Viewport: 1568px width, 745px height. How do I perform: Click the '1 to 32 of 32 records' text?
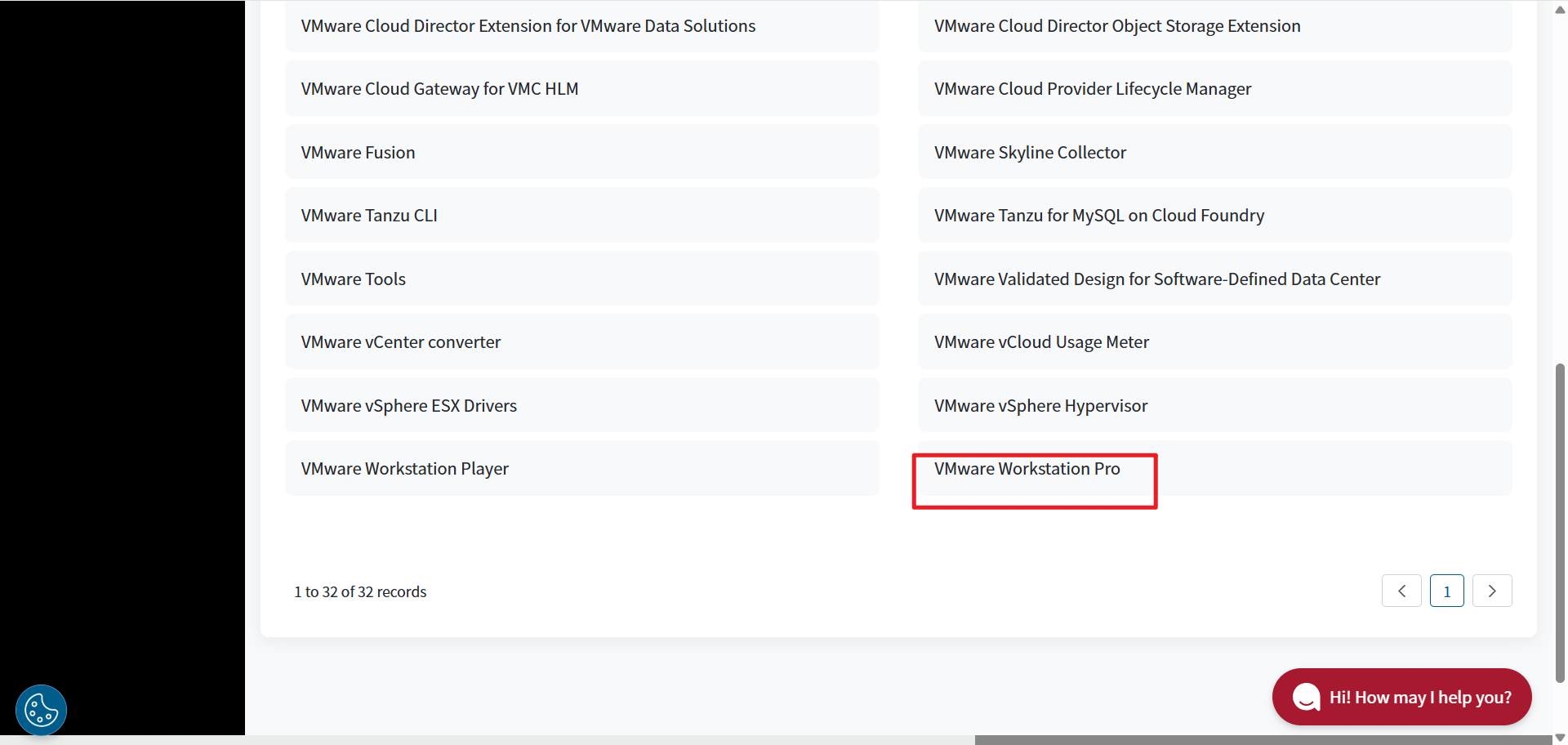(360, 591)
